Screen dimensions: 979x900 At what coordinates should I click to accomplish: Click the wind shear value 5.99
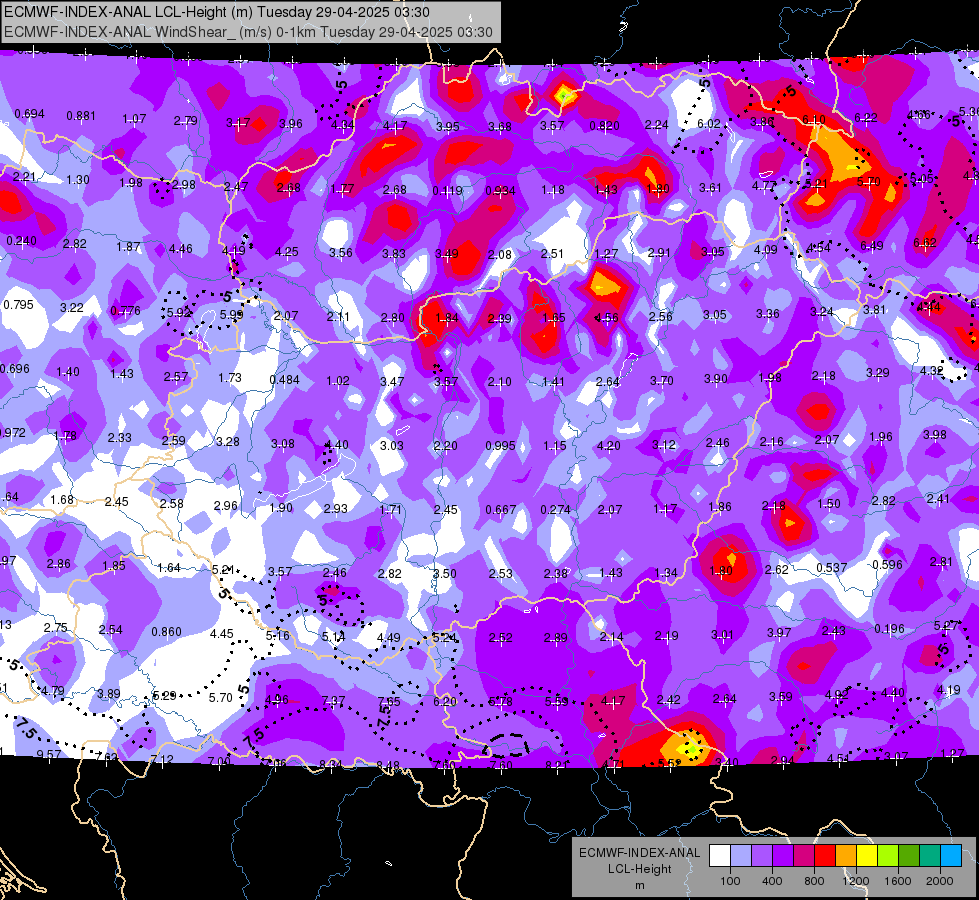point(231,315)
